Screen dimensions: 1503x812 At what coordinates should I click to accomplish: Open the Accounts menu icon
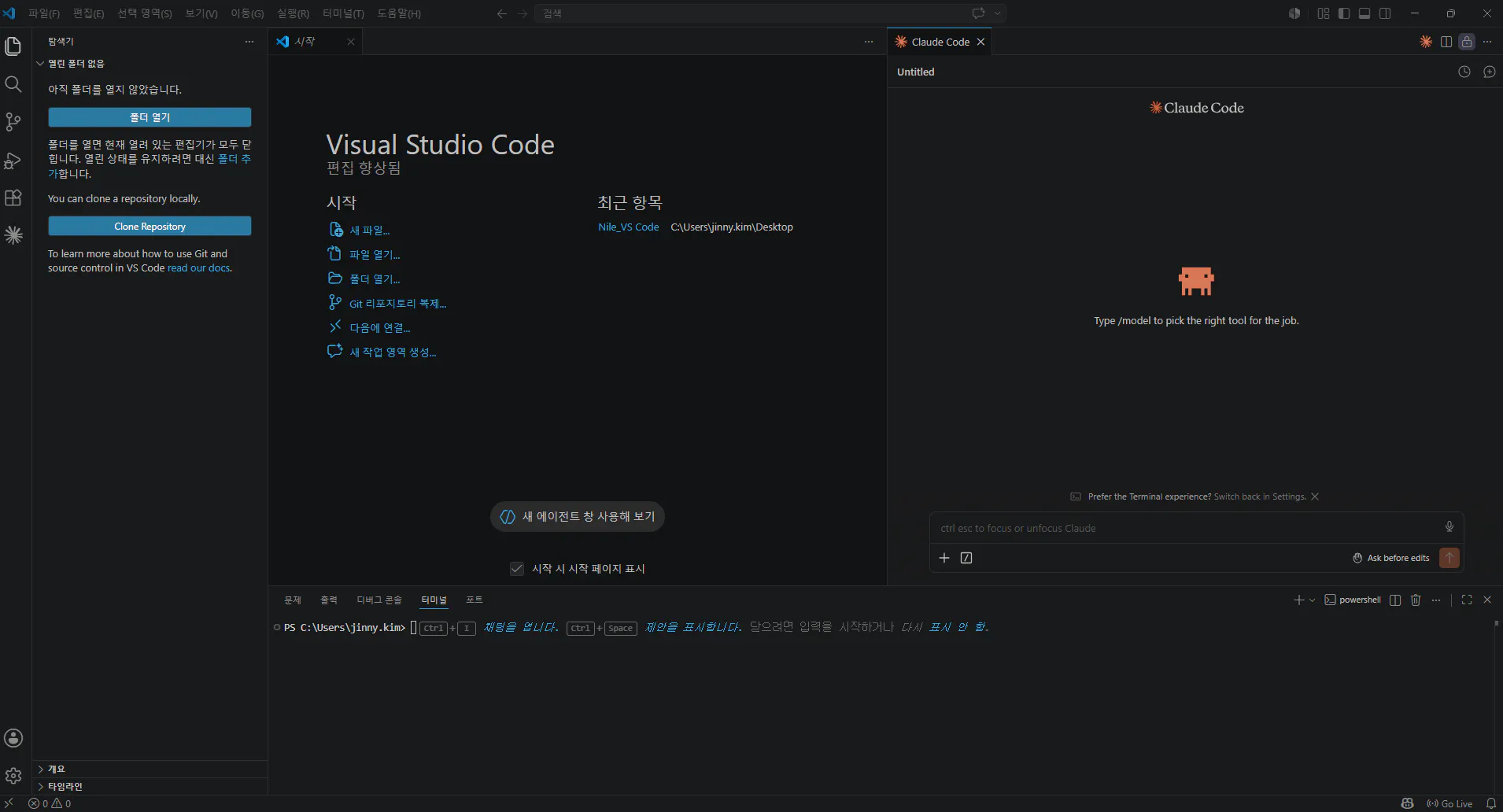(x=13, y=738)
